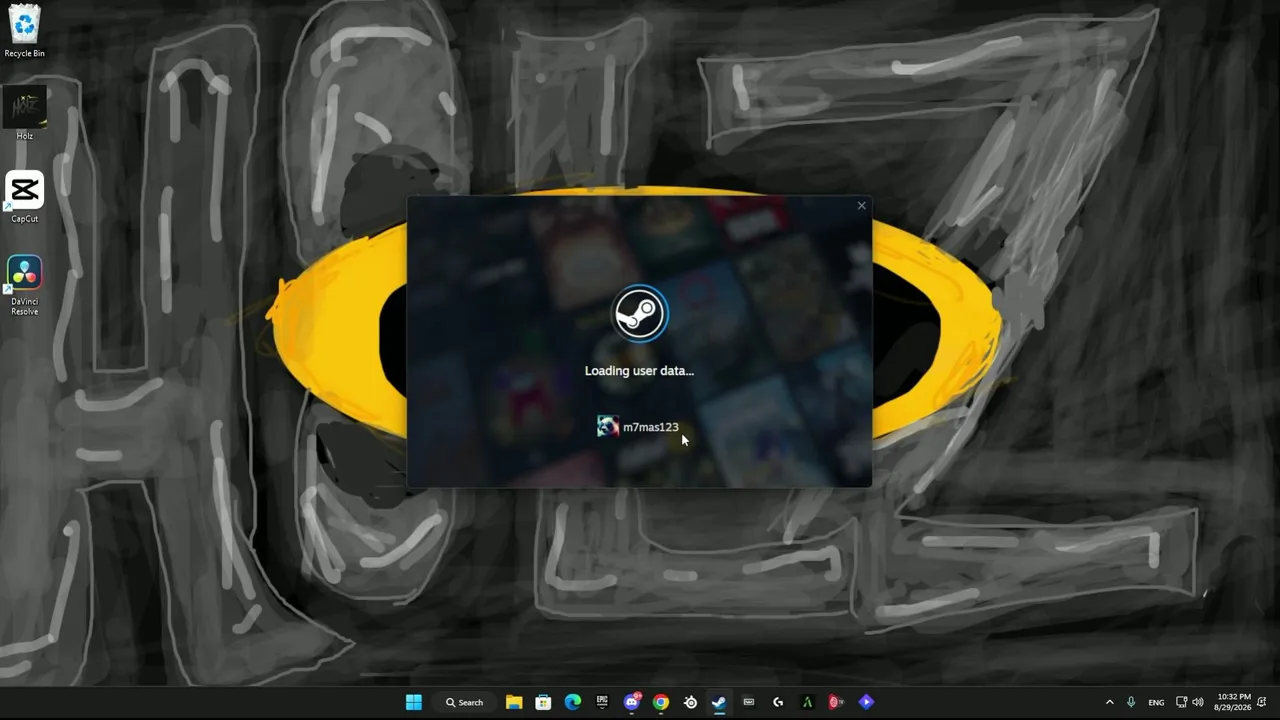Open SteelSeries app from the taskbar
This screenshot has width=1280, height=720.
pyautogui.click(x=690, y=702)
